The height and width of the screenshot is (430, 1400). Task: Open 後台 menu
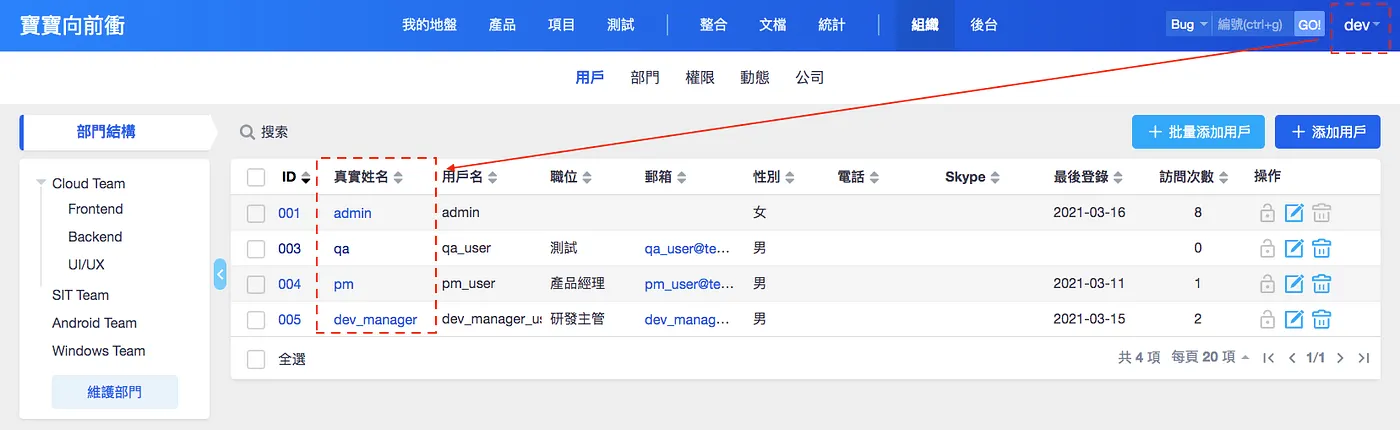(984, 25)
